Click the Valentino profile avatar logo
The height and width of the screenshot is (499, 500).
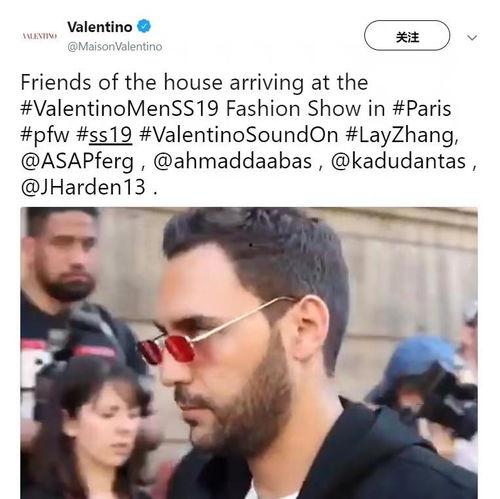39,36
